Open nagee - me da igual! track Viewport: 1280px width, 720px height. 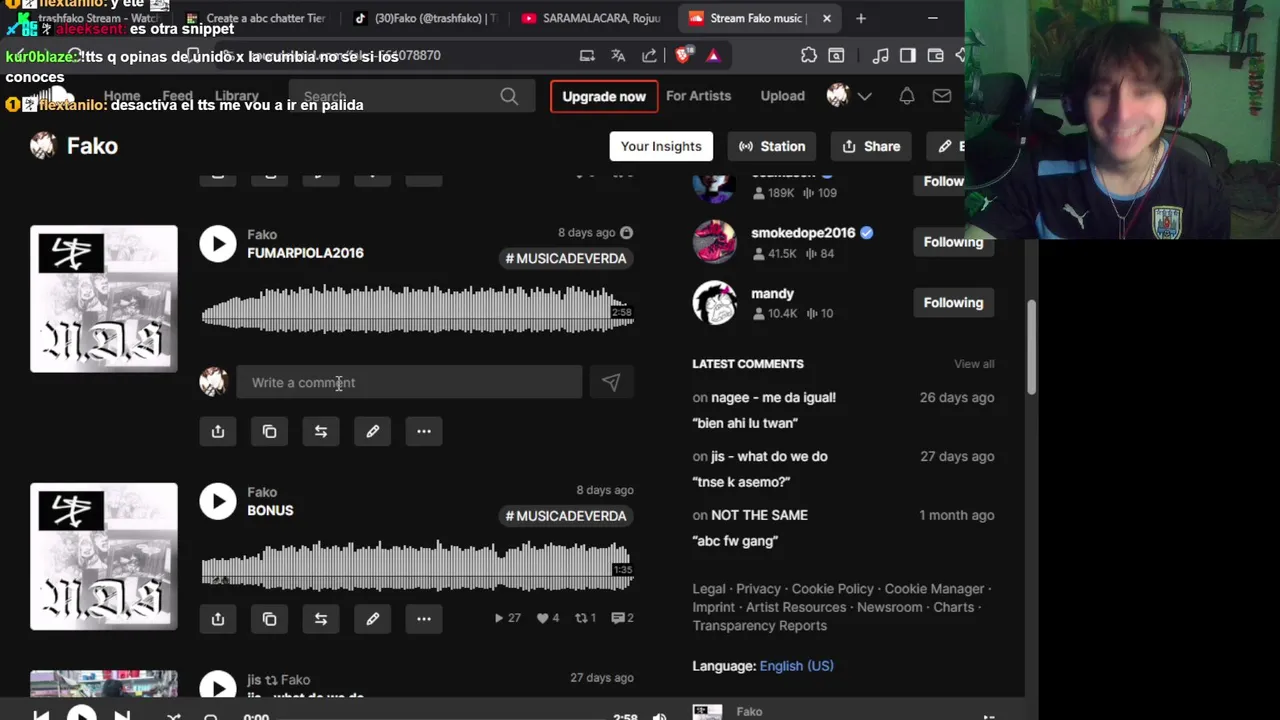coord(773,397)
